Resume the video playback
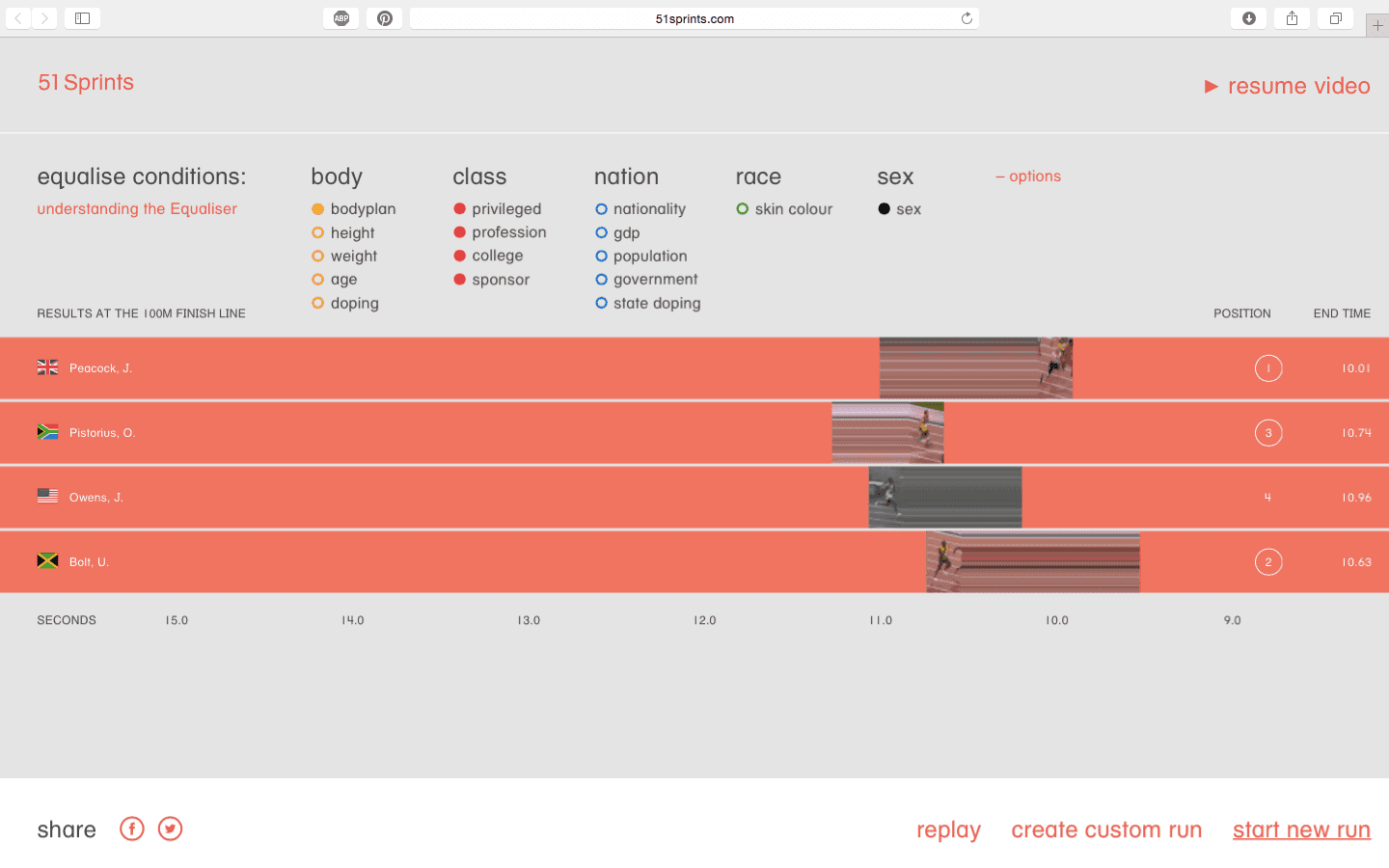 click(1287, 86)
